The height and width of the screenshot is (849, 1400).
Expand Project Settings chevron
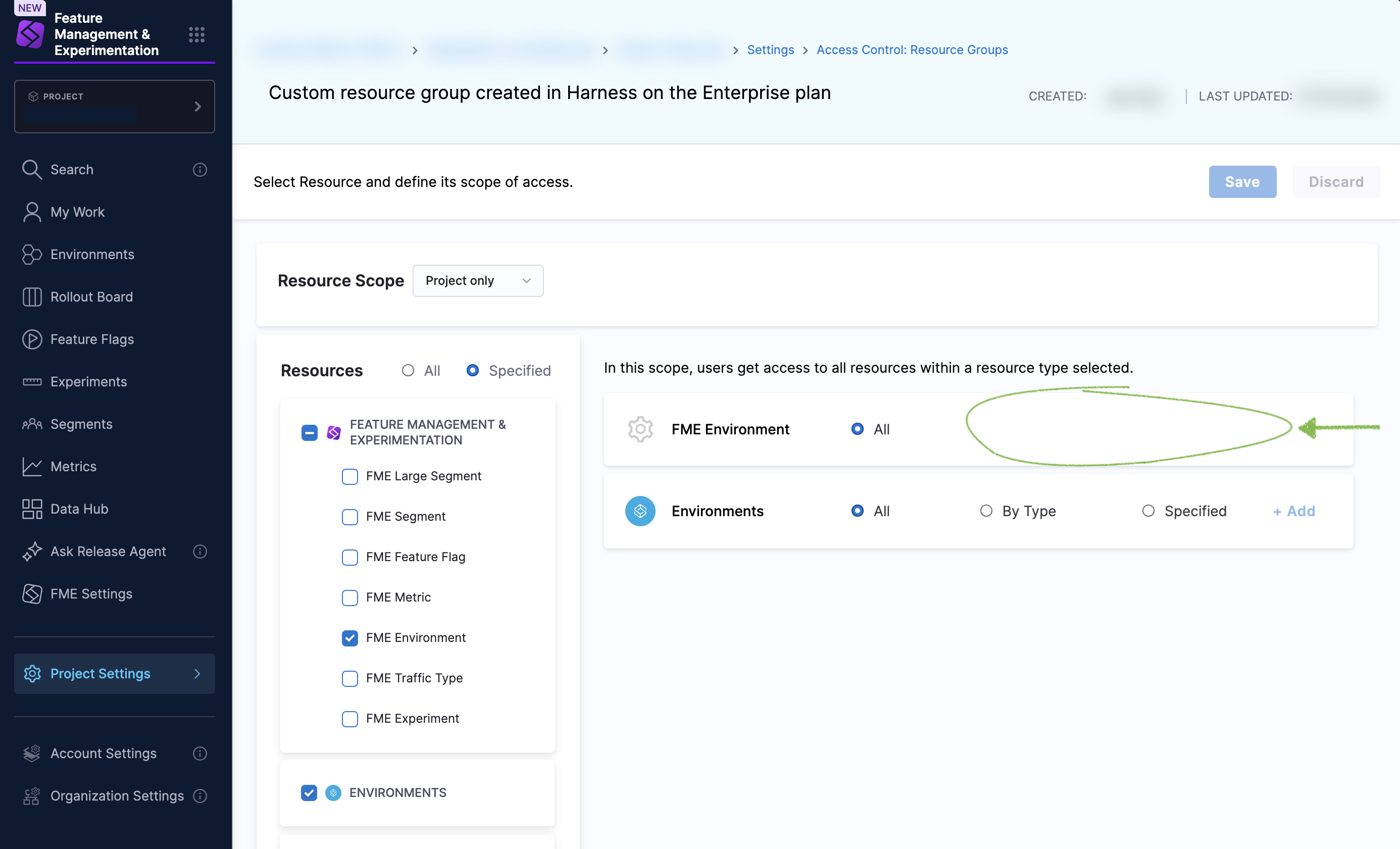(x=197, y=673)
